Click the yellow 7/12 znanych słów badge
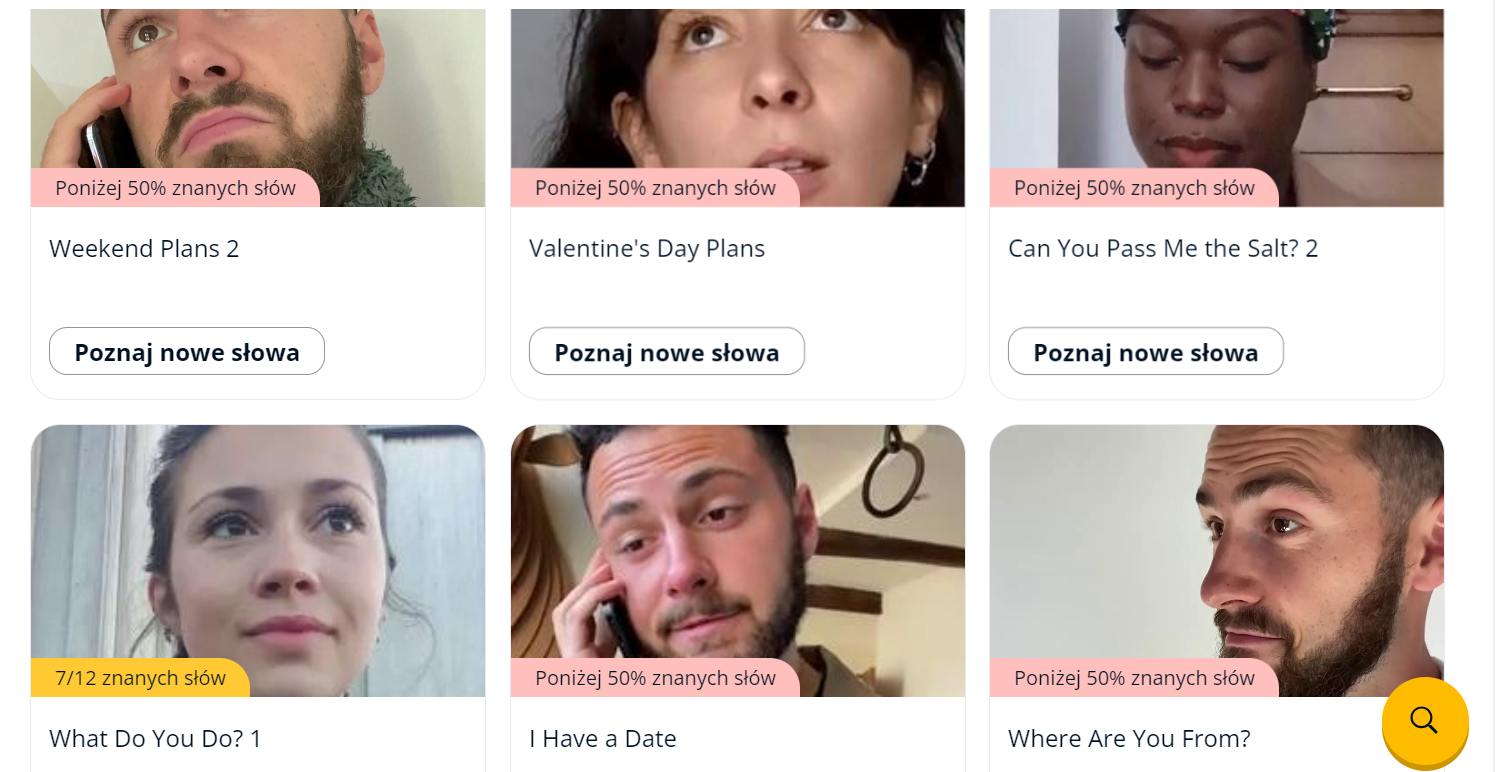The width and height of the screenshot is (1495, 772). [140, 678]
